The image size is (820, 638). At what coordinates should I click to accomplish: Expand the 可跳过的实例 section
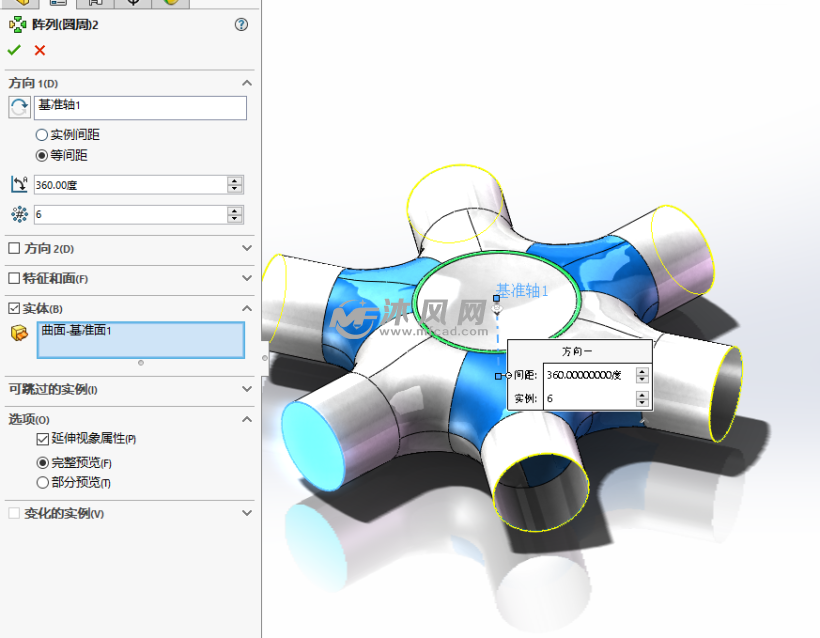[x=247, y=389]
